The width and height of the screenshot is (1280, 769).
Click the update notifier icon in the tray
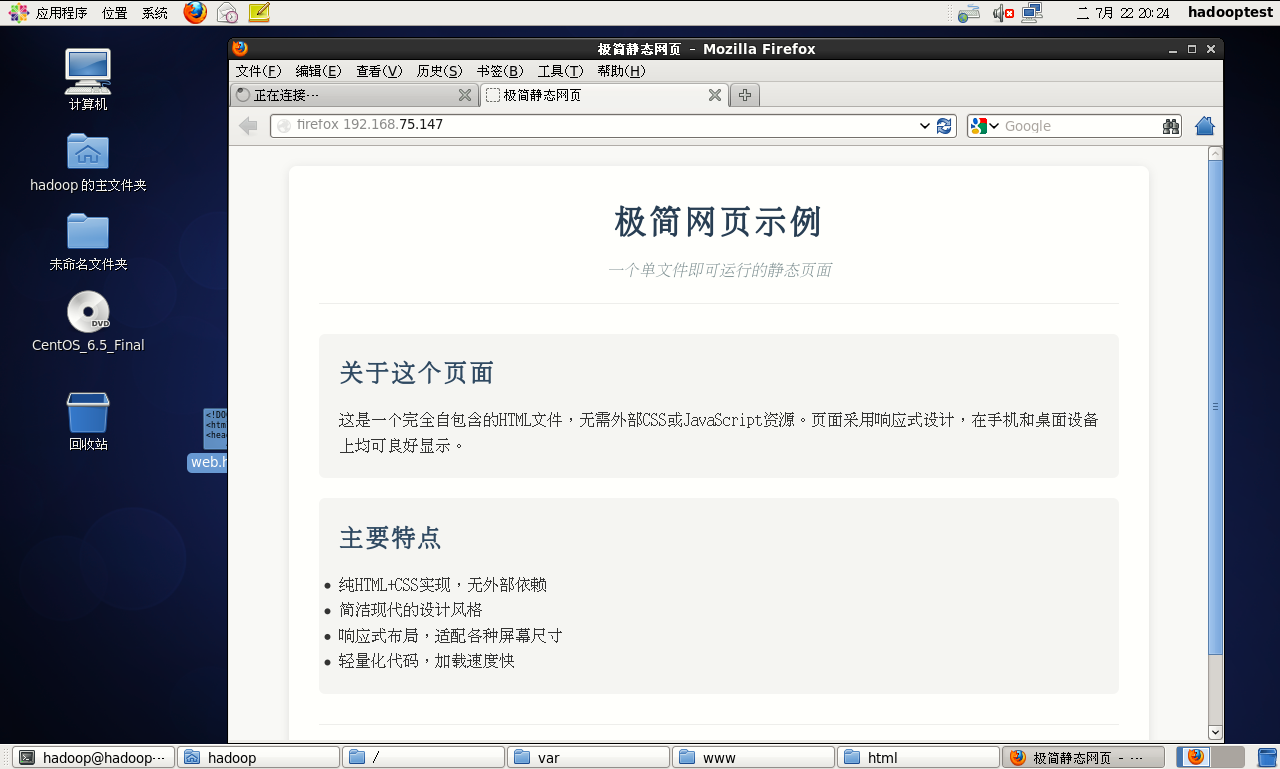[968, 13]
